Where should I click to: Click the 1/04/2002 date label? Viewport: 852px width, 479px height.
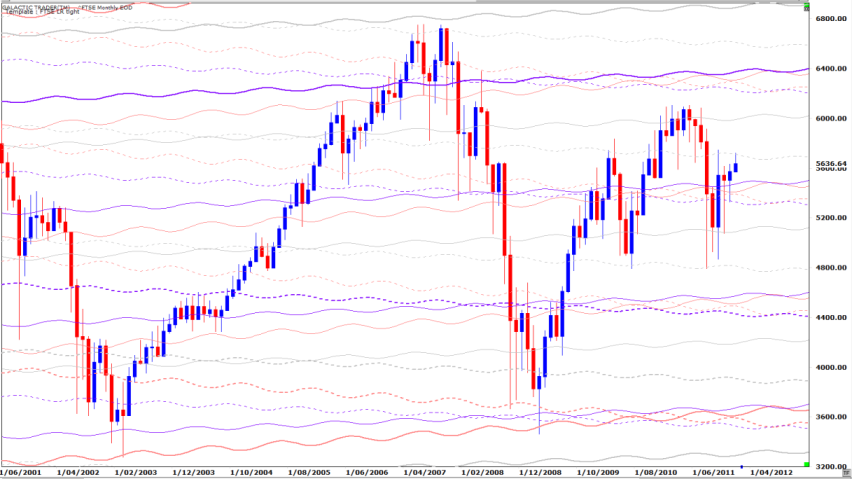(77, 472)
